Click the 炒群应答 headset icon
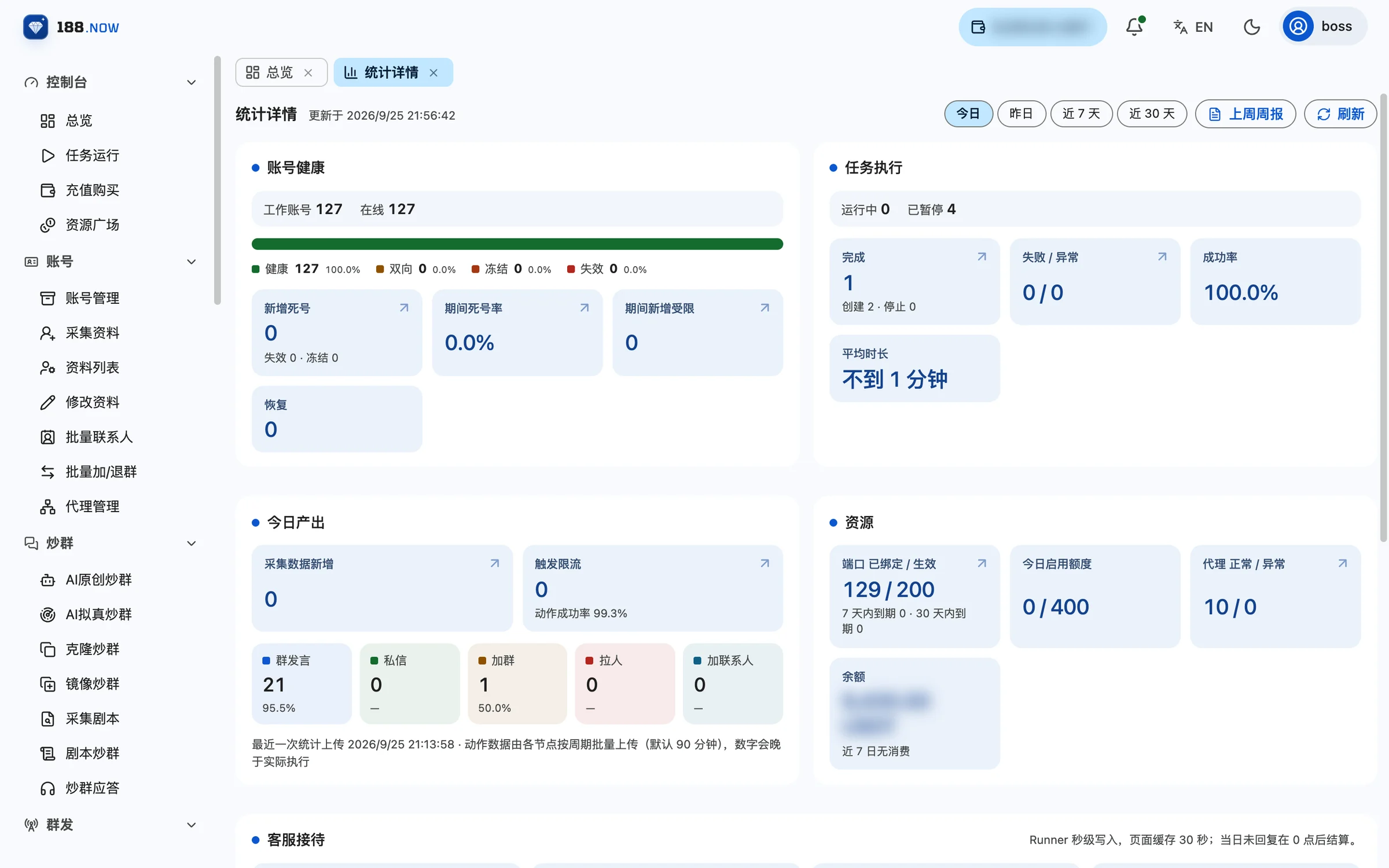Viewport: 1389px width, 868px height. (47, 788)
